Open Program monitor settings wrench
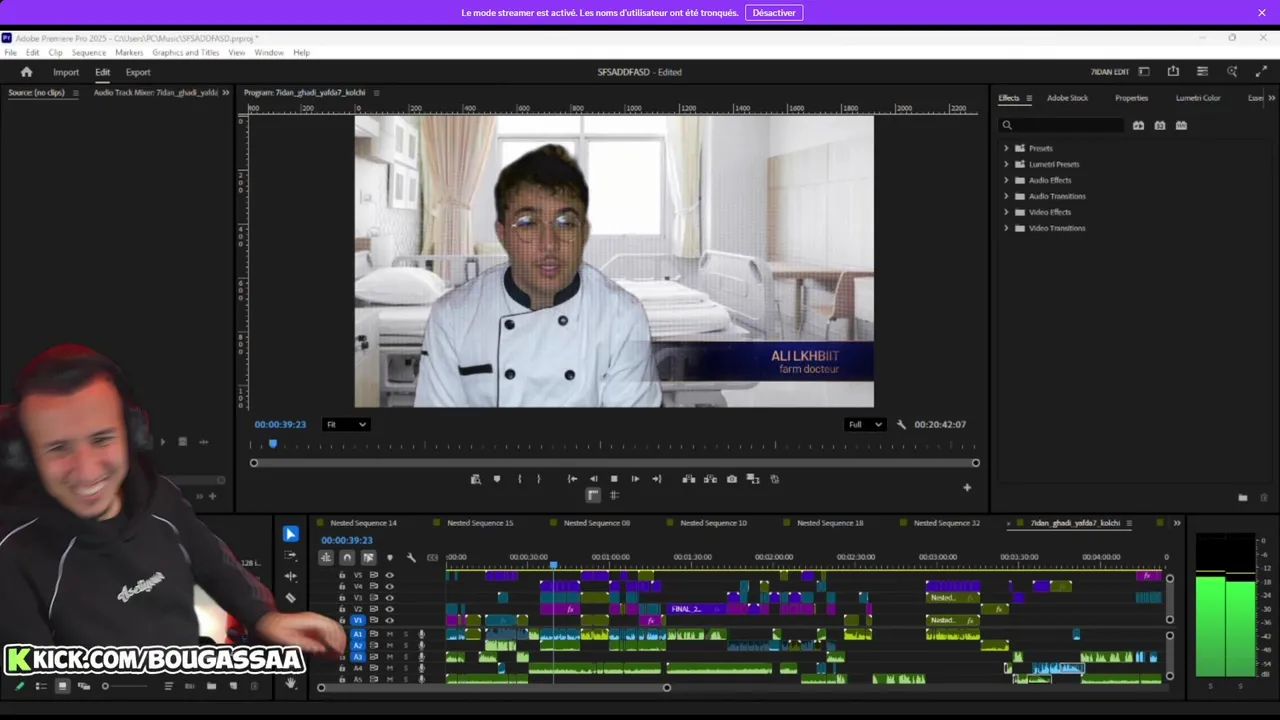Viewport: 1280px width, 720px height. pyautogui.click(x=901, y=424)
